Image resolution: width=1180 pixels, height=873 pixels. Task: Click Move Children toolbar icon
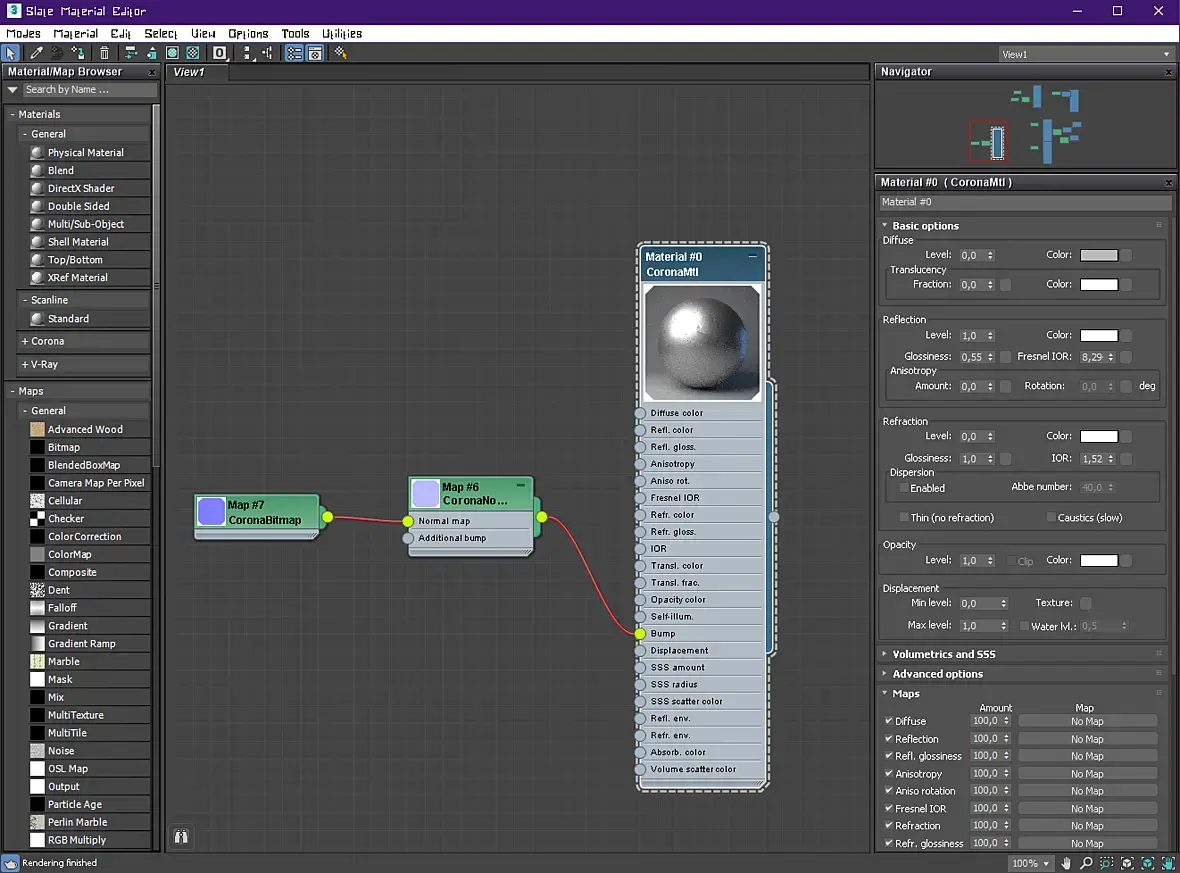click(x=130, y=53)
